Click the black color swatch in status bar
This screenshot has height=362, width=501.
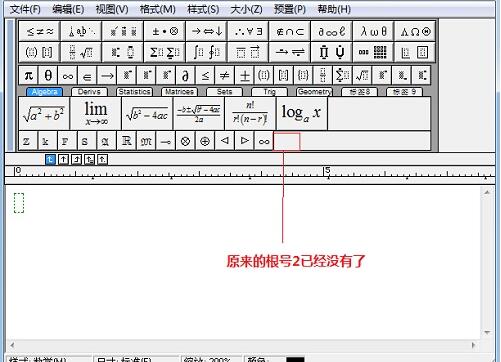pyautogui.click(x=295, y=359)
